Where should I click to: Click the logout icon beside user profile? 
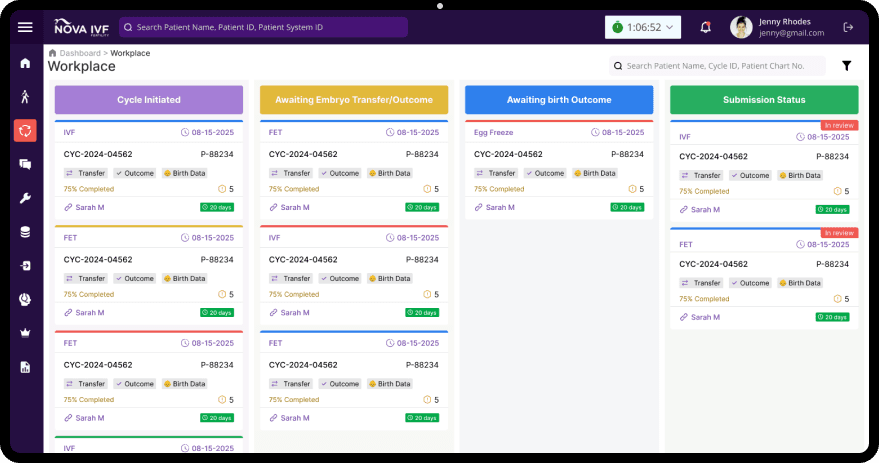[x=849, y=27]
